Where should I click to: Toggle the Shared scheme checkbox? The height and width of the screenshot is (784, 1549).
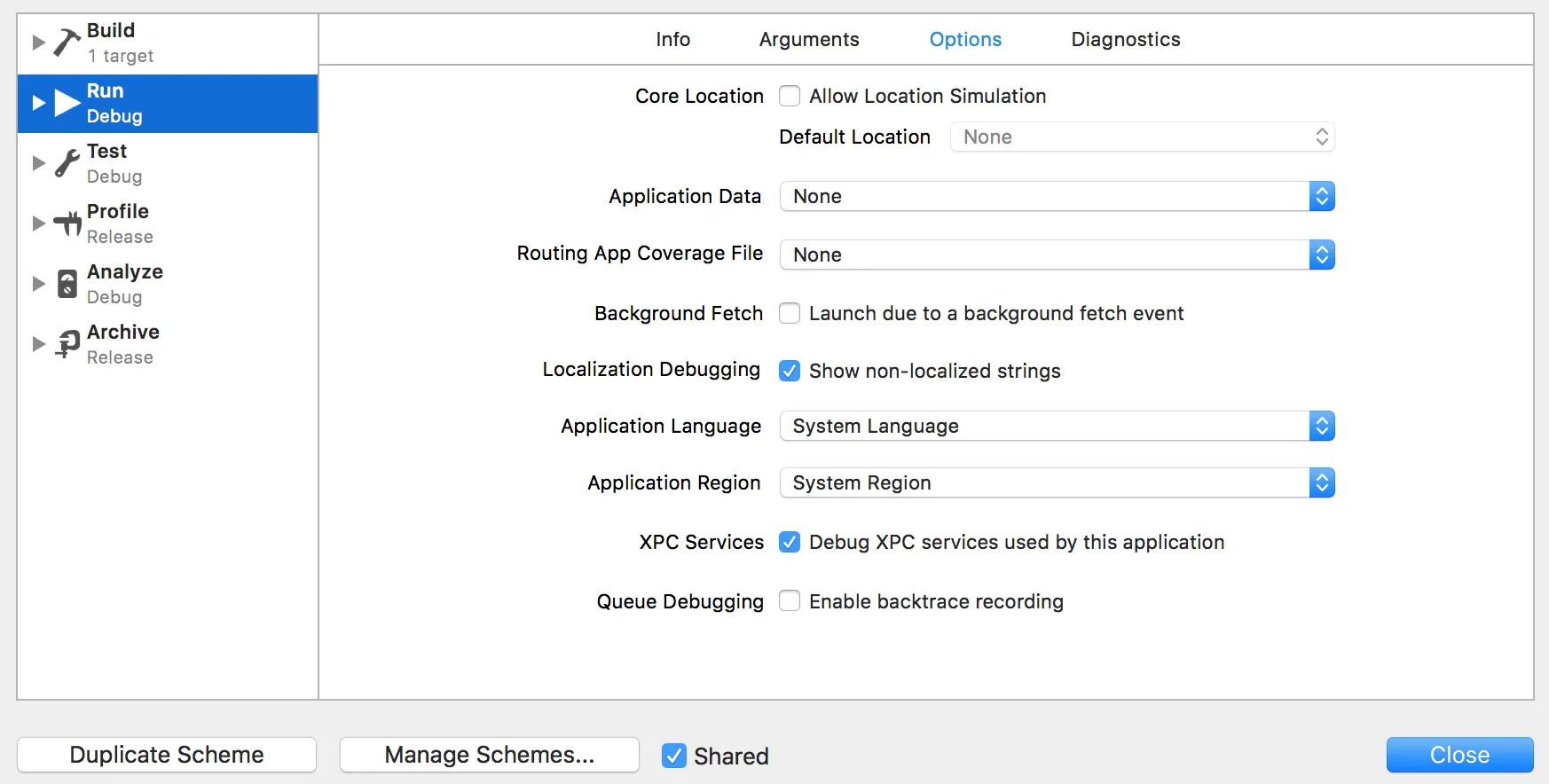click(674, 756)
